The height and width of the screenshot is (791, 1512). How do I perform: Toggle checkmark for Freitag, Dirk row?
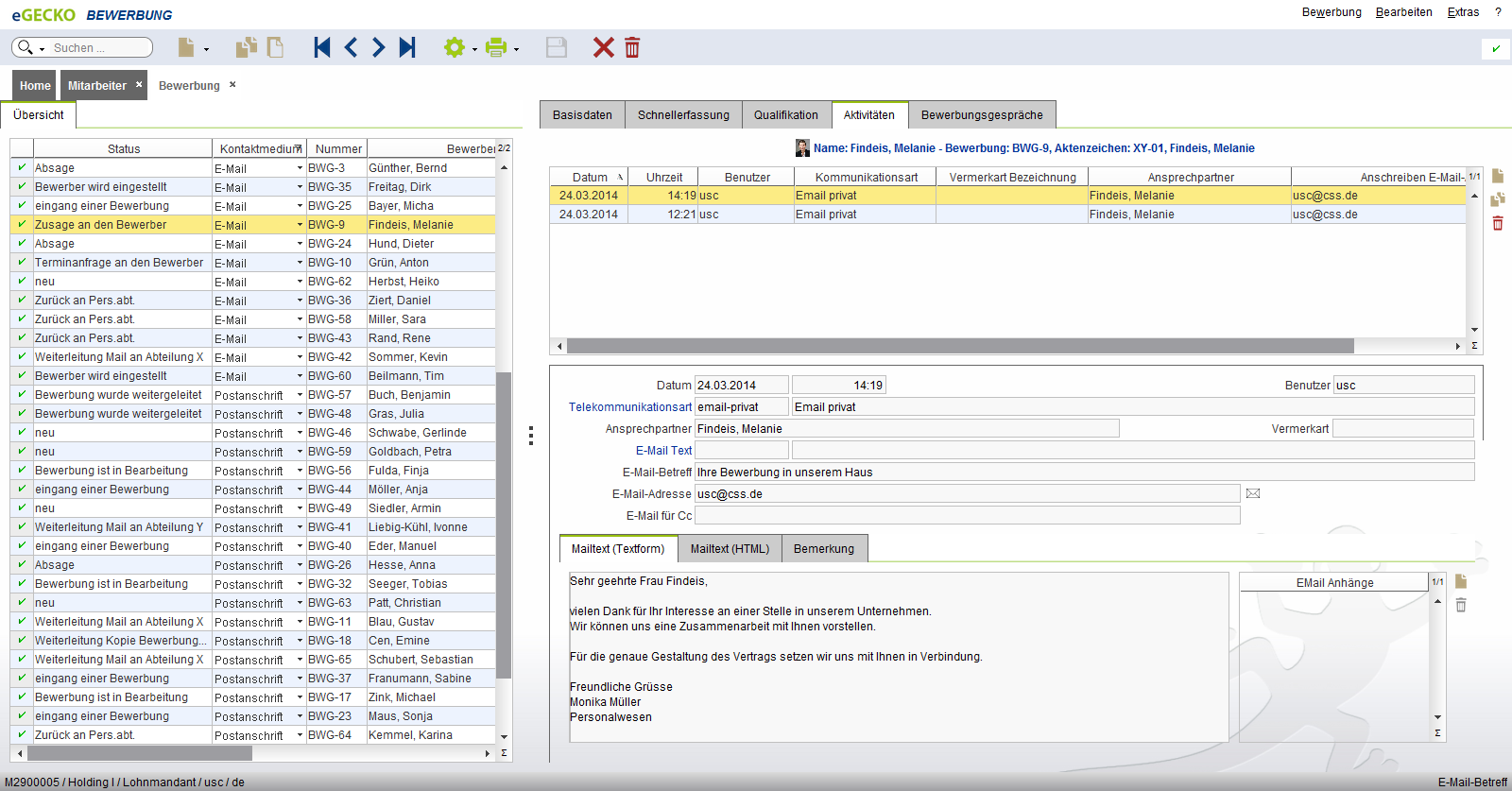pos(22,186)
